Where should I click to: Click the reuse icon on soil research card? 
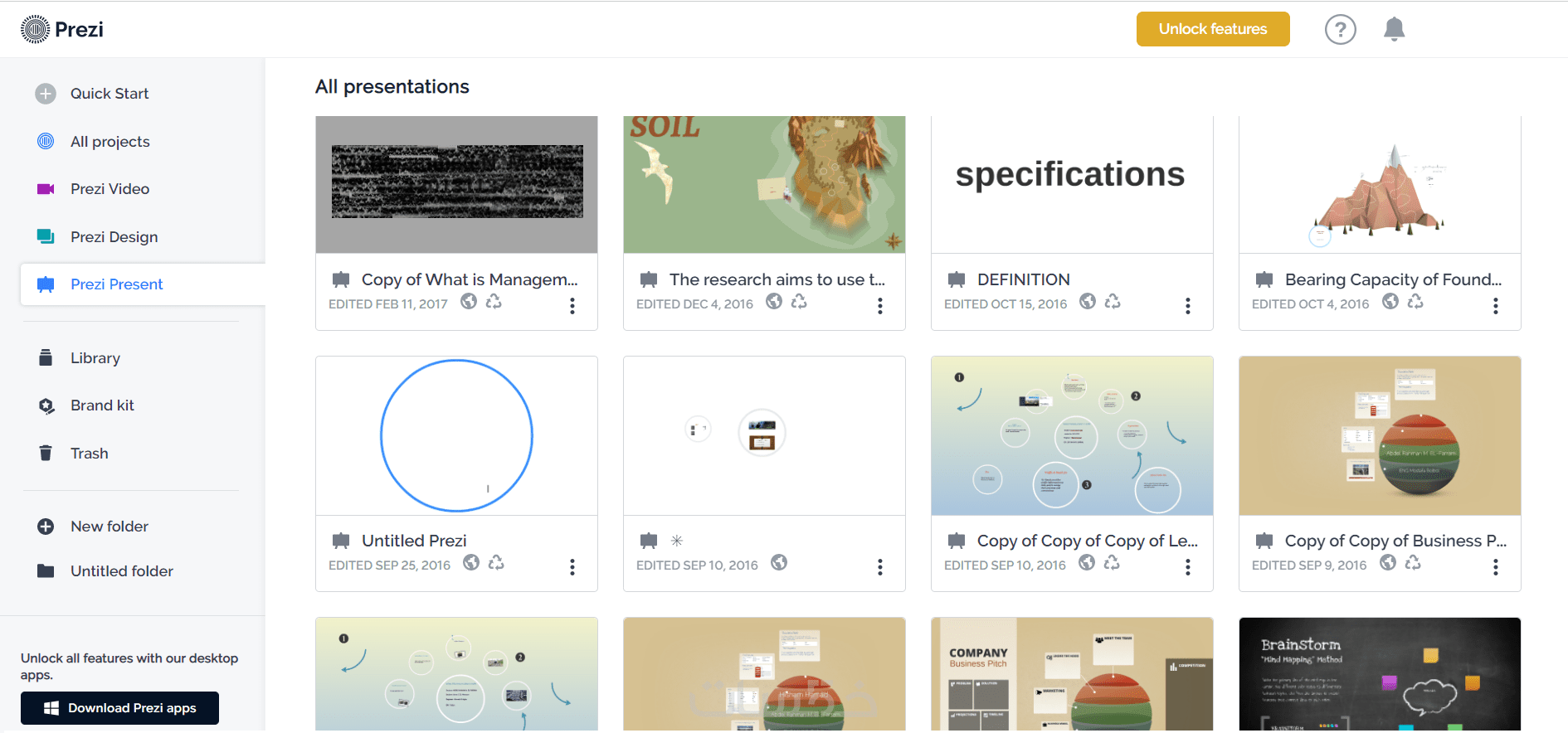[x=799, y=302]
